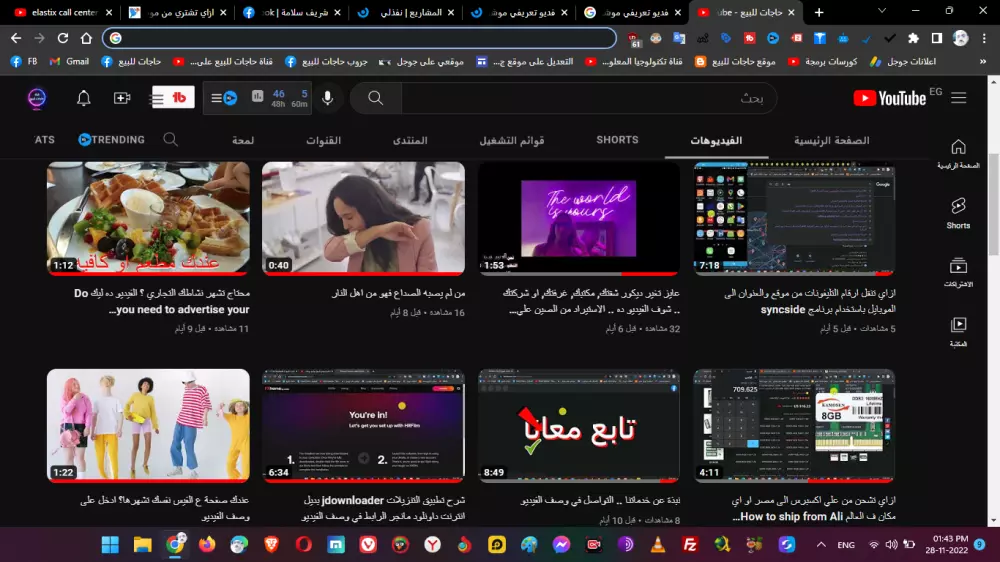
Task: Play the 8GB RAM video 4:11
Action: 794,425
